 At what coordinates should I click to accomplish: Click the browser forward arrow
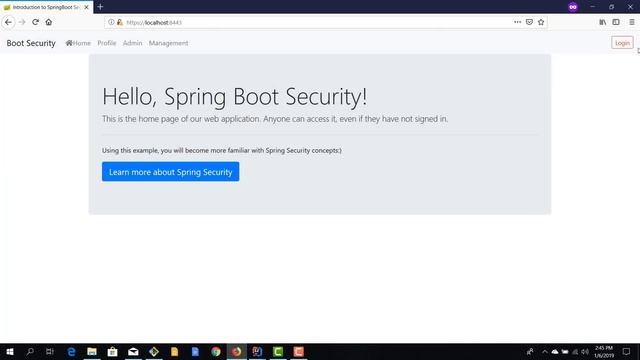coord(22,22)
